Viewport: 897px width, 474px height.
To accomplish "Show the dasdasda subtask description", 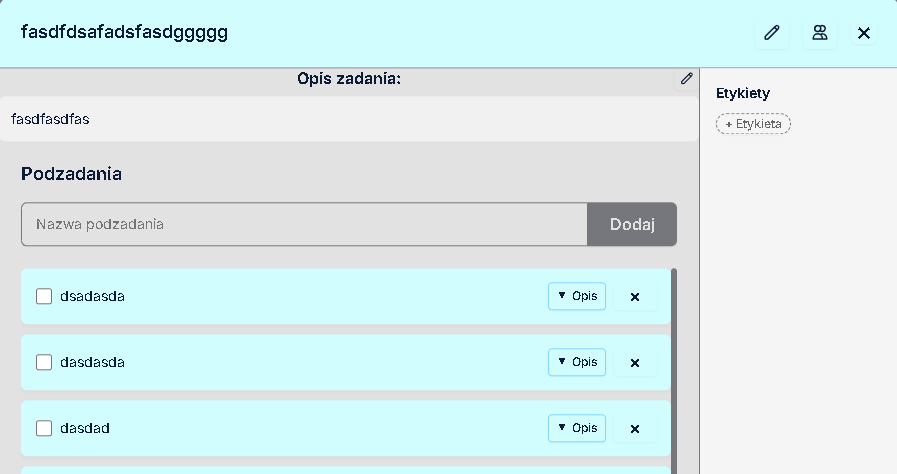I will click(577, 362).
